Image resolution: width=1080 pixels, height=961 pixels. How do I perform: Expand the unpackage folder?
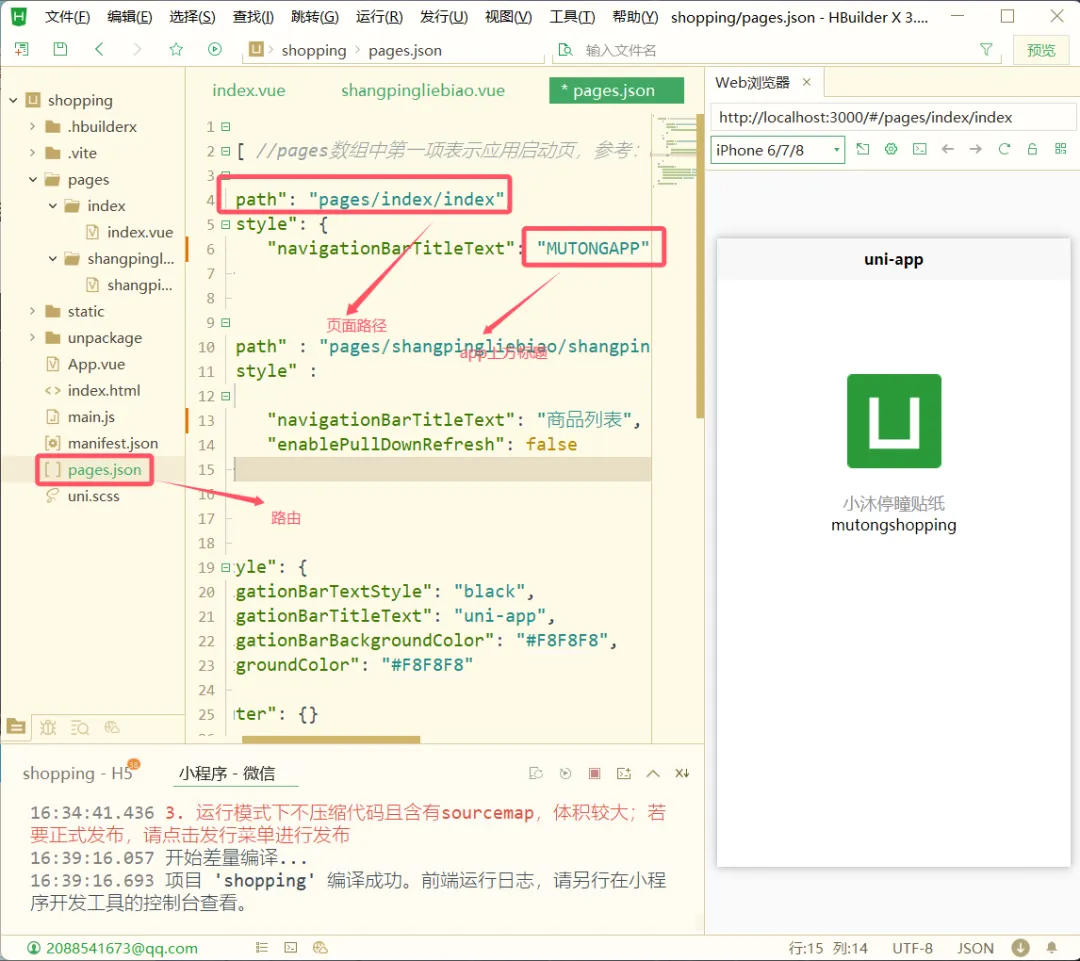(32, 338)
